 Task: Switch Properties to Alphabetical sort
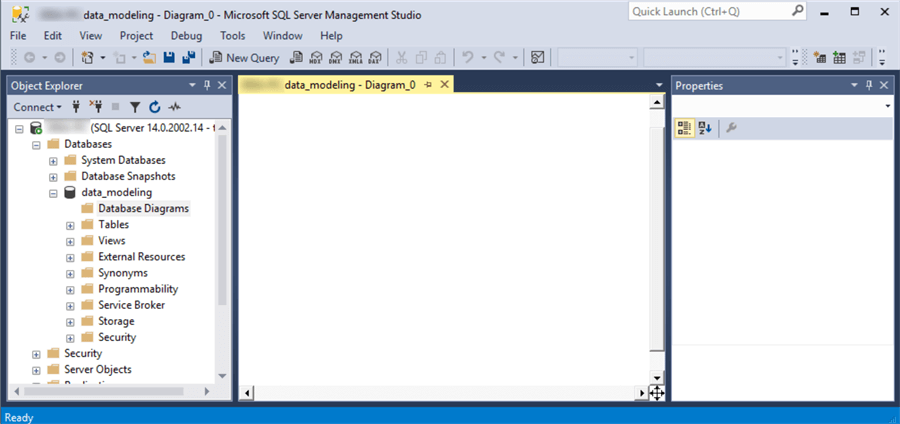pyautogui.click(x=705, y=129)
